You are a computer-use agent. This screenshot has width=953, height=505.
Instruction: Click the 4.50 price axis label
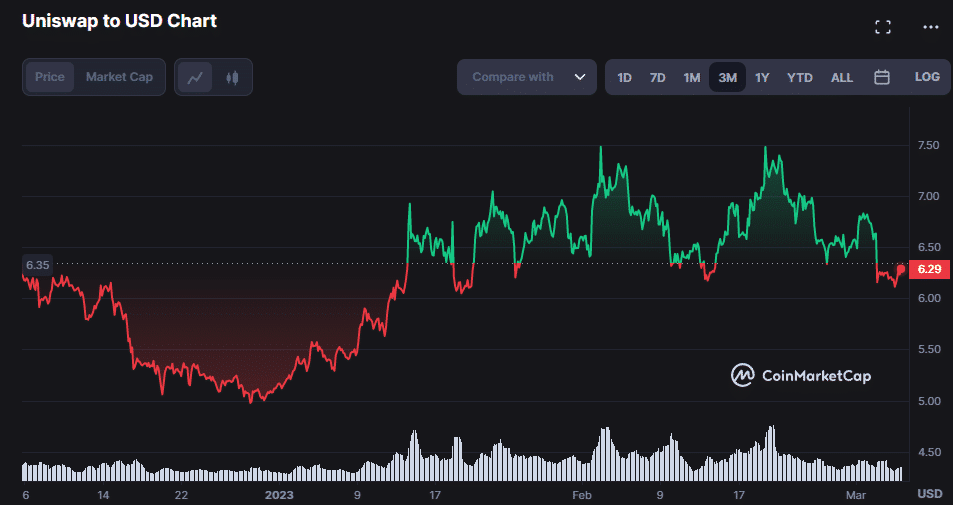coord(927,452)
